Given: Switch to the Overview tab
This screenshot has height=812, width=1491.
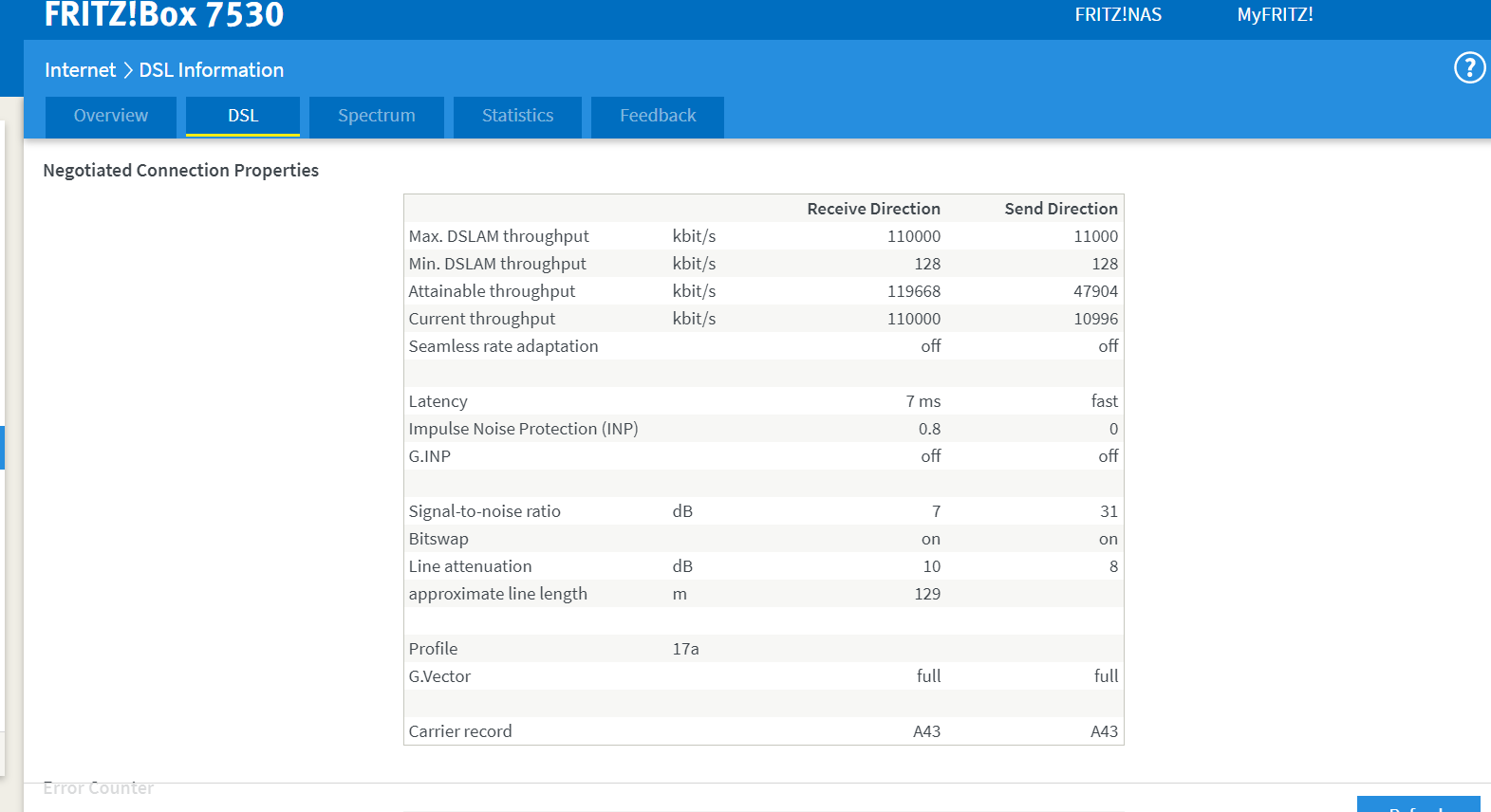Looking at the screenshot, I should (111, 116).
